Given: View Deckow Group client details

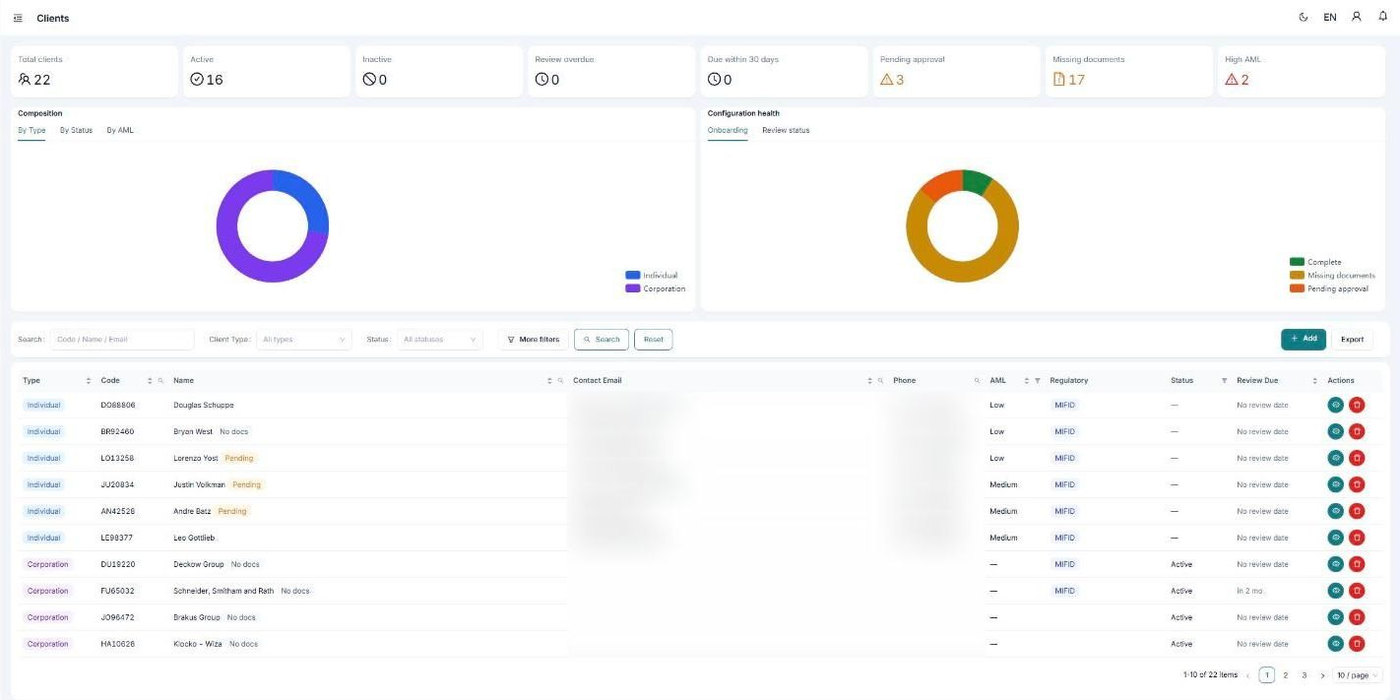Looking at the screenshot, I should click(1335, 564).
